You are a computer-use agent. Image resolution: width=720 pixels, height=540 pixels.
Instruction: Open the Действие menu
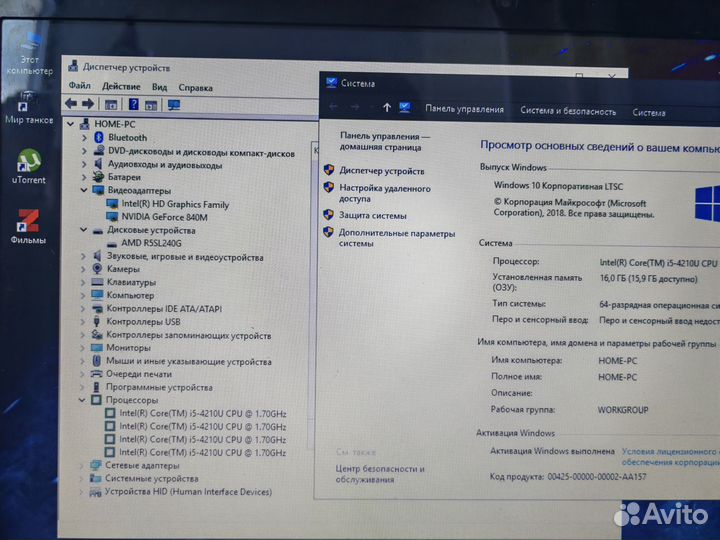pyautogui.click(x=121, y=86)
